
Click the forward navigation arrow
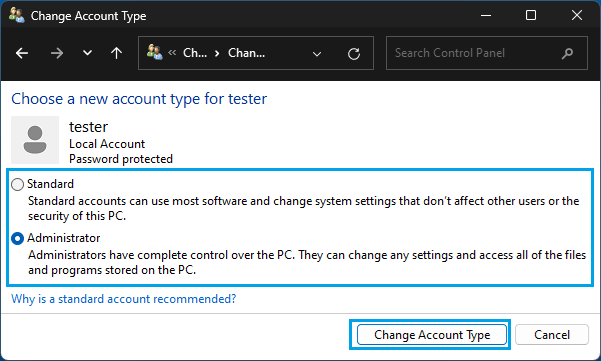click(x=57, y=53)
